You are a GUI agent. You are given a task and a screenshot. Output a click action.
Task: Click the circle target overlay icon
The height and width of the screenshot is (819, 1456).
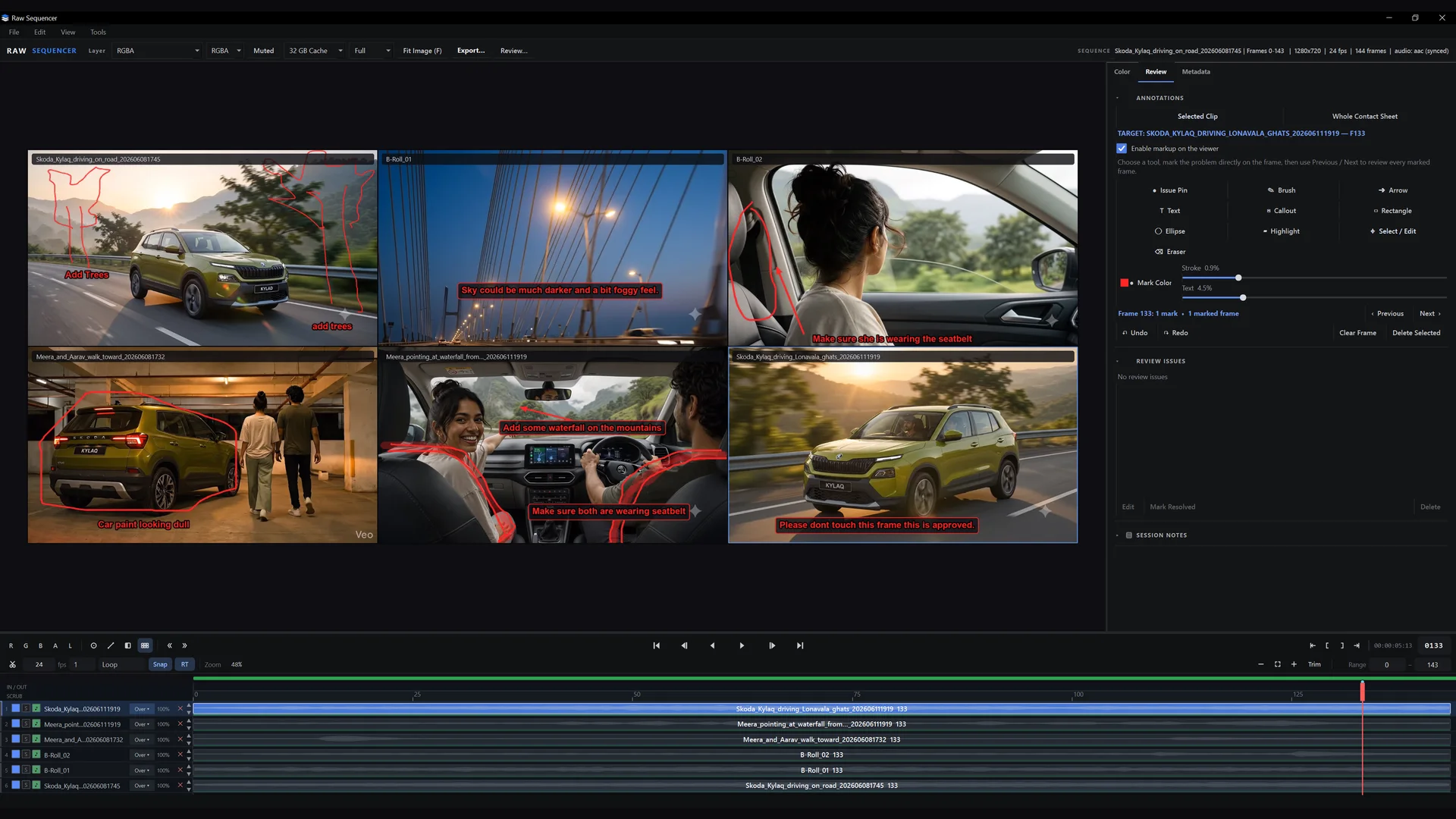pyautogui.click(x=93, y=645)
